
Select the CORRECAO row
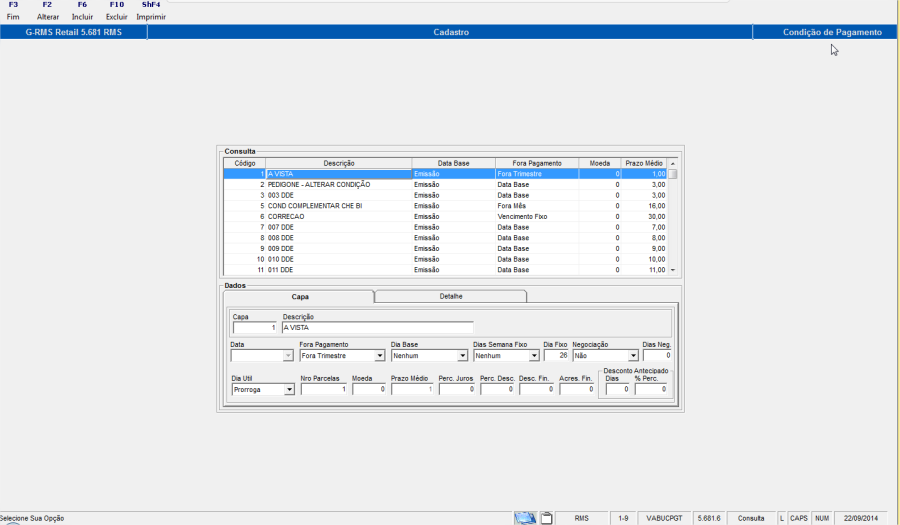pos(446,216)
